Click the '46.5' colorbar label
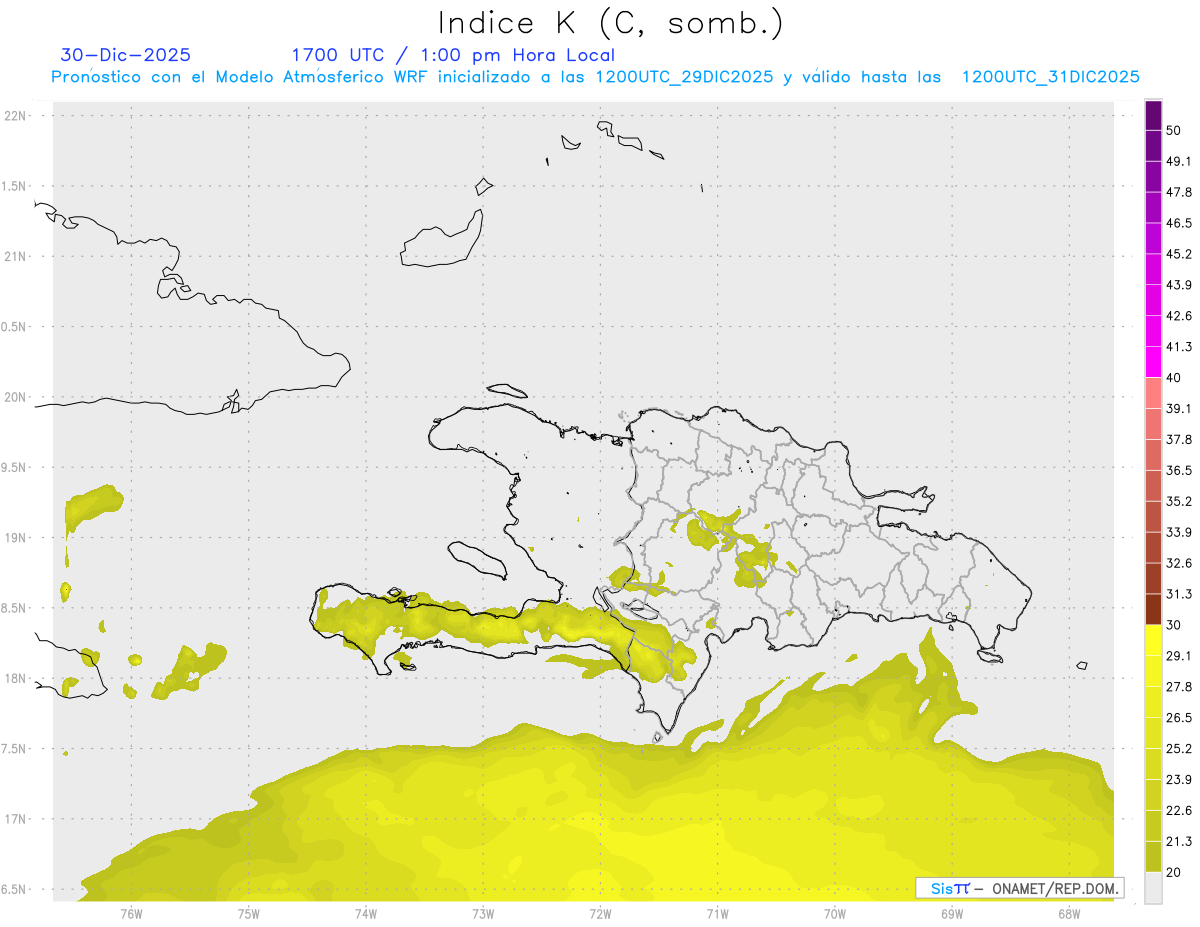The width and height of the screenshot is (1200, 927). [x=1179, y=223]
